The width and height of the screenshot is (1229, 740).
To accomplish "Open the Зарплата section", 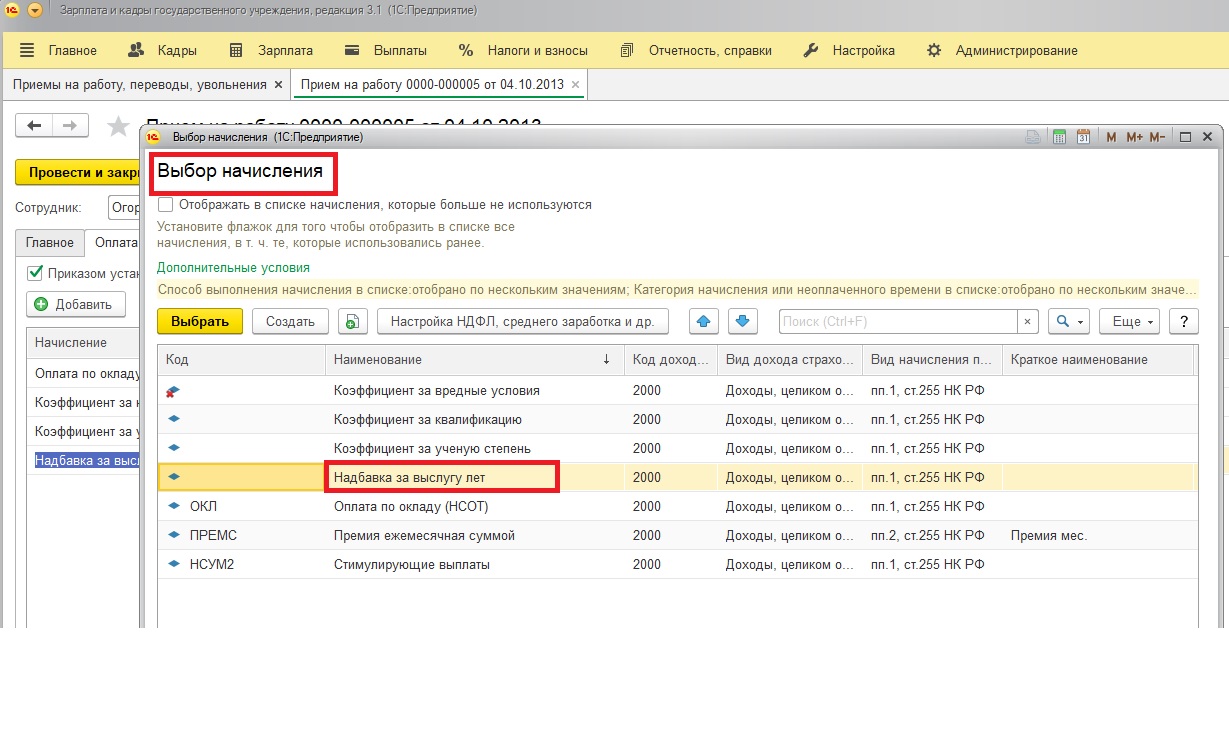I will 271,50.
